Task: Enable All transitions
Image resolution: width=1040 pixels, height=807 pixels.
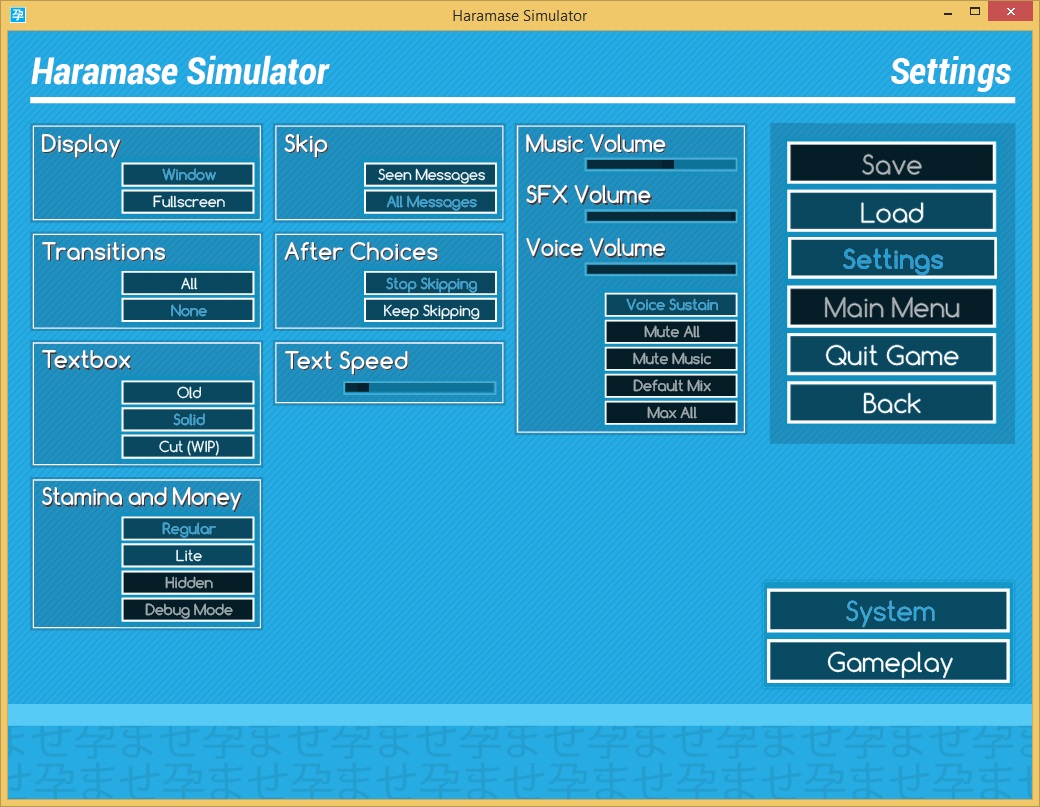Action: tap(188, 283)
